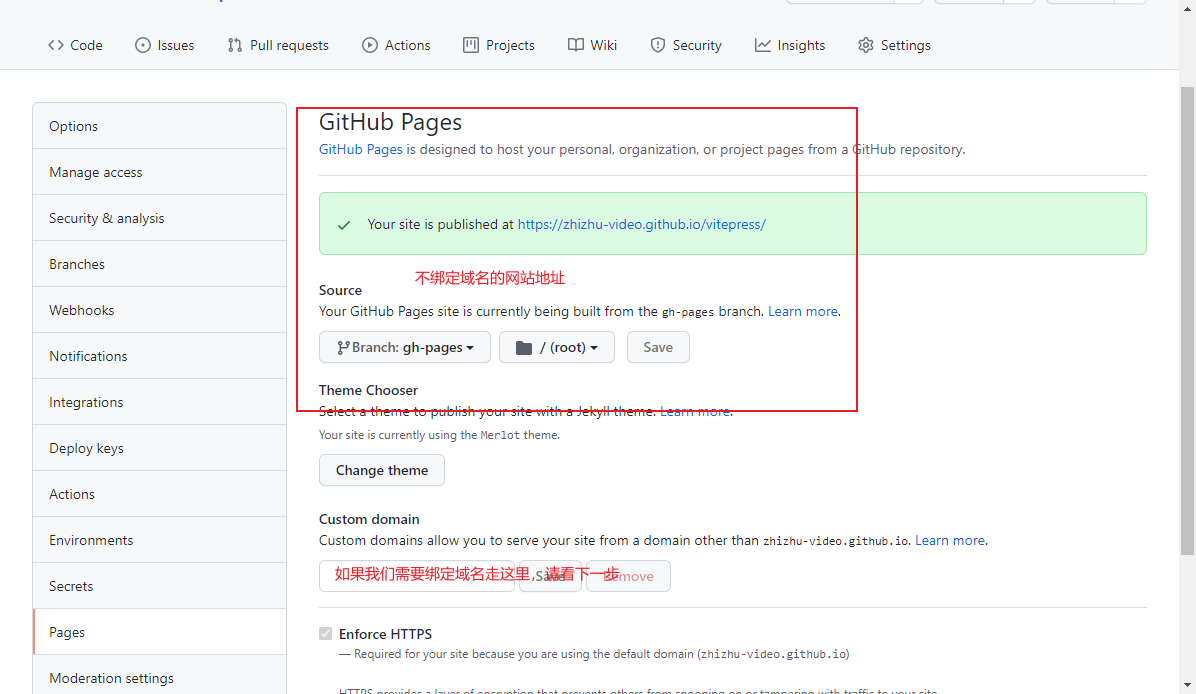Click the page vertical scrollbar
The image size is (1196, 694).
click(1188, 320)
